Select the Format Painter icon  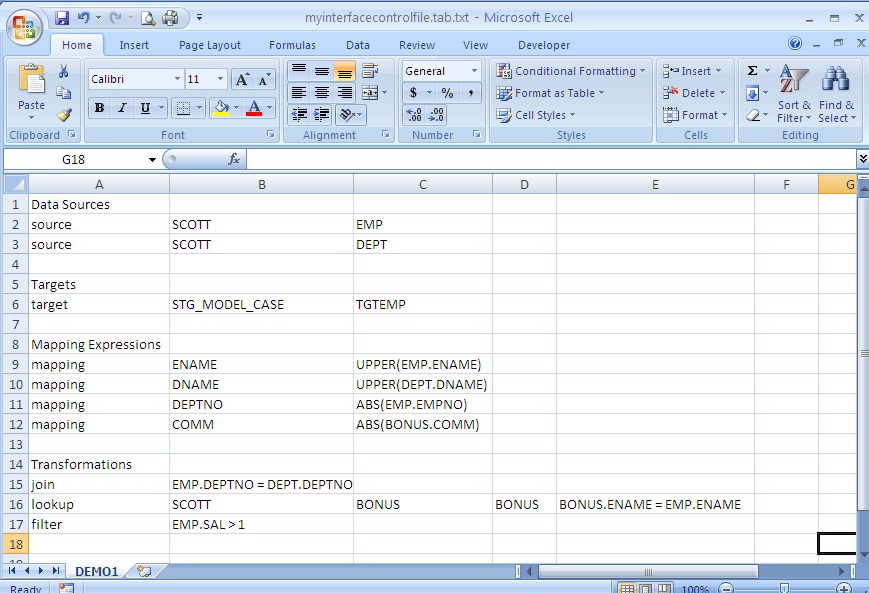click(66, 113)
